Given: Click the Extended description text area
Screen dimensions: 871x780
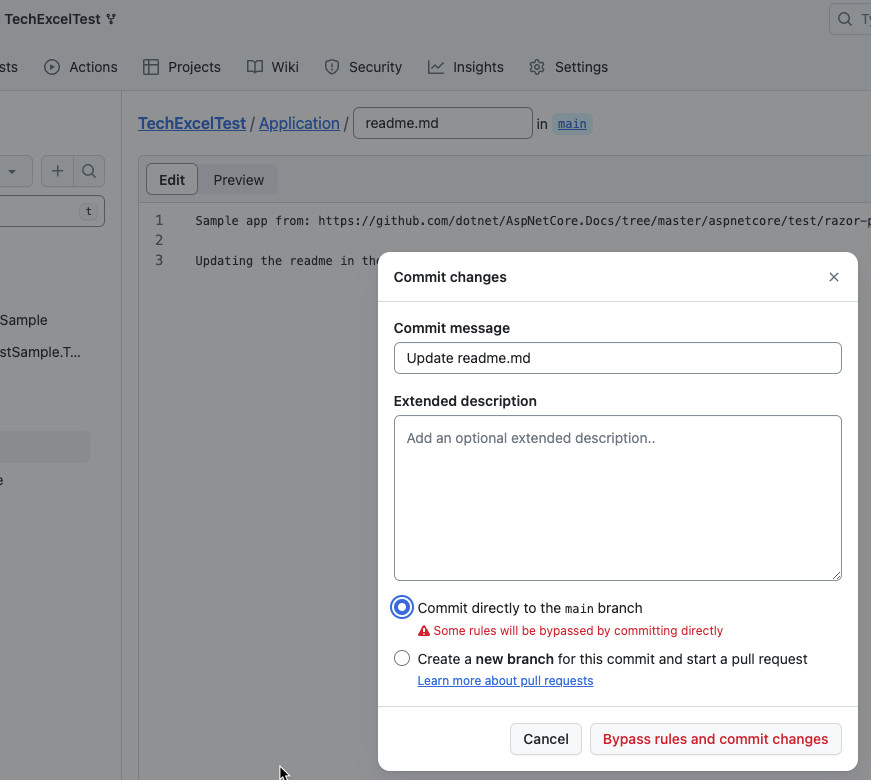Looking at the screenshot, I should click(617, 497).
